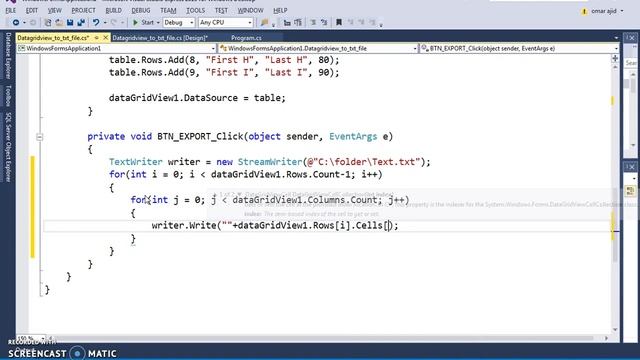Click the editor split-window plus button
Viewport: 640px width, 360px height.
pyautogui.click(x=615, y=58)
